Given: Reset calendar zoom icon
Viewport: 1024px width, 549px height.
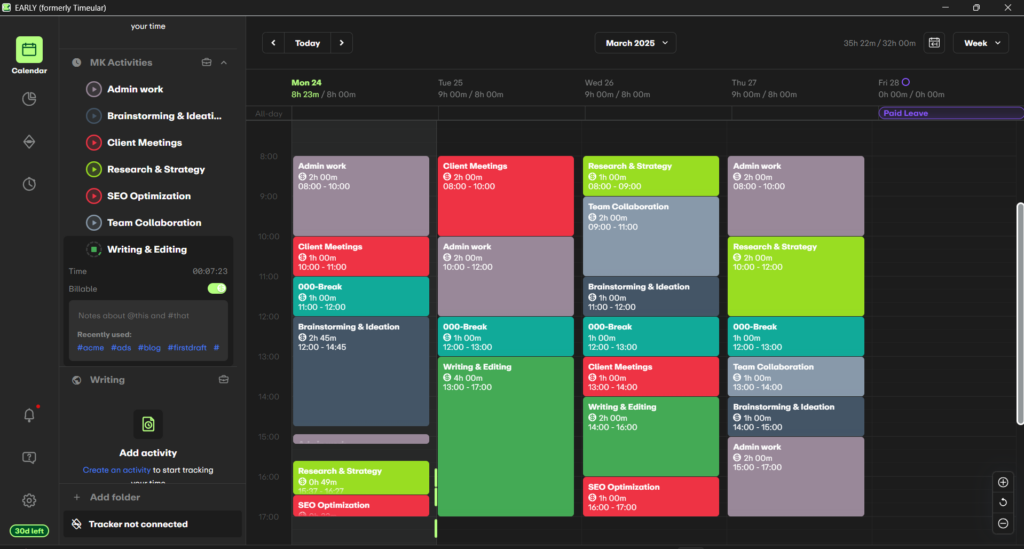Looking at the screenshot, I should tap(1003, 503).
